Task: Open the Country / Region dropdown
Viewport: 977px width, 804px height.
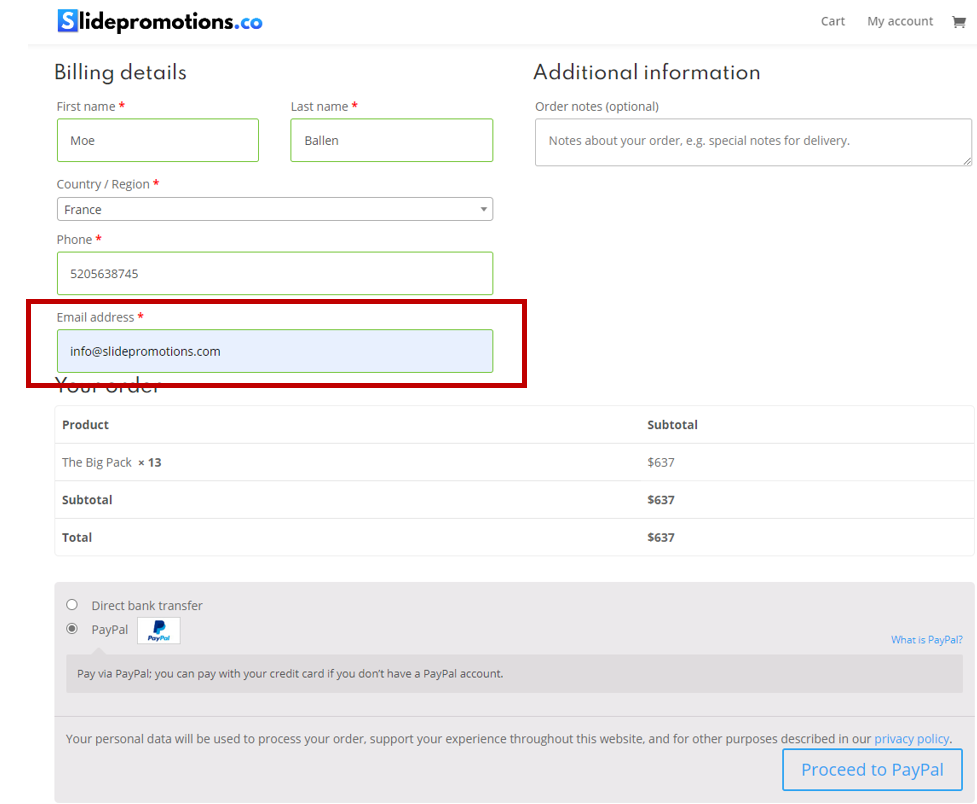Action: point(274,209)
